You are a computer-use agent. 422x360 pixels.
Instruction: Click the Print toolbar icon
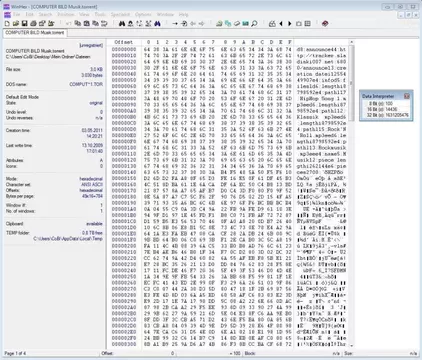(33, 23)
